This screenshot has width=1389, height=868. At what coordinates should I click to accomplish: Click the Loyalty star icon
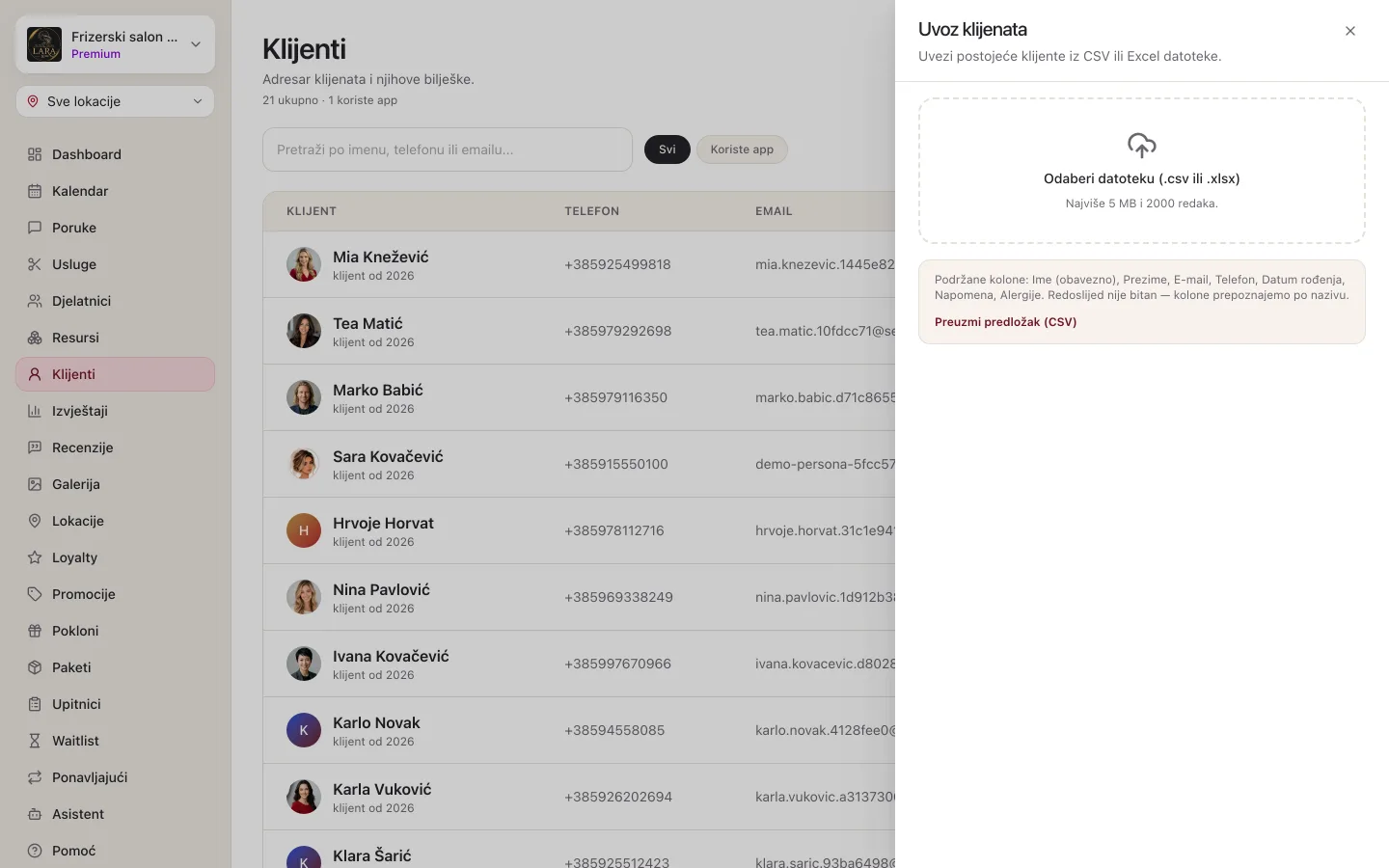[35, 557]
